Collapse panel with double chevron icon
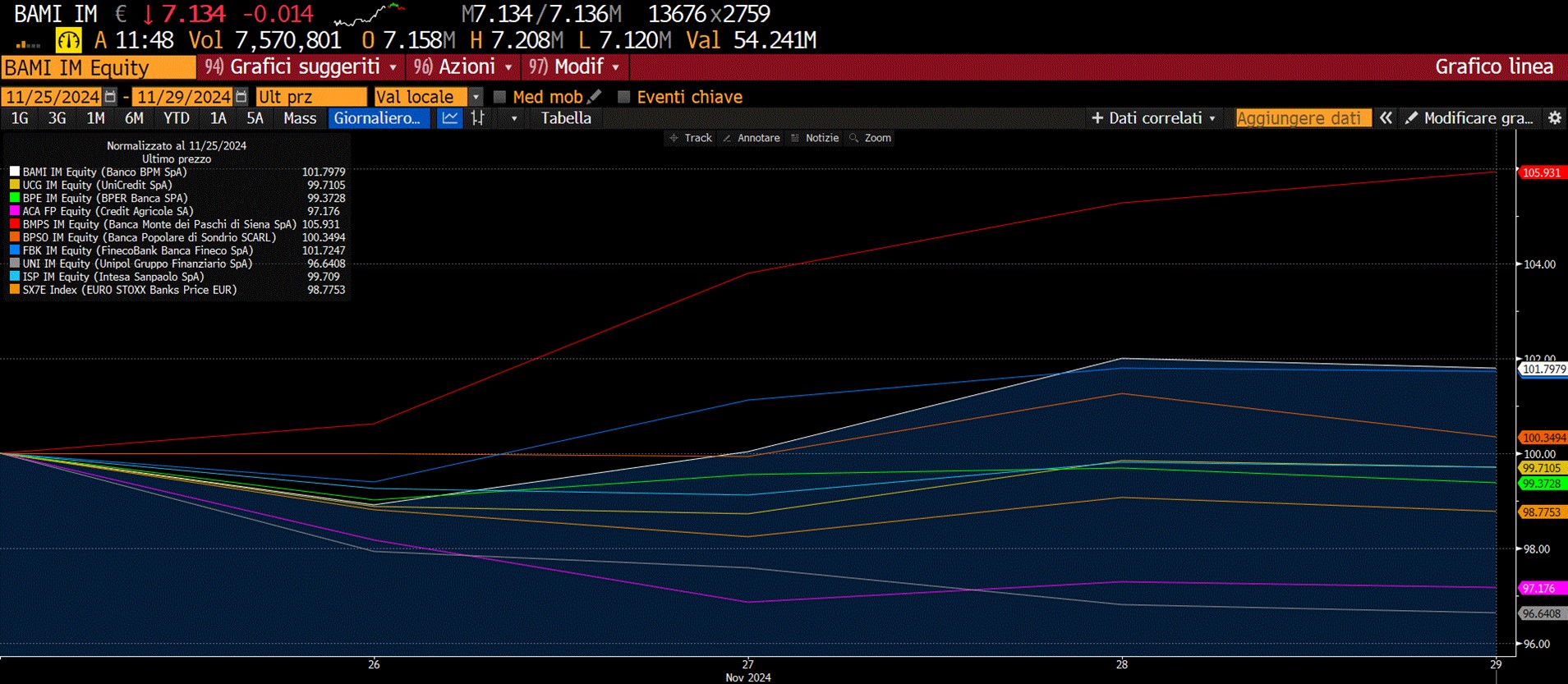This screenshot has height=684, width=1568. coord(1386,118)
